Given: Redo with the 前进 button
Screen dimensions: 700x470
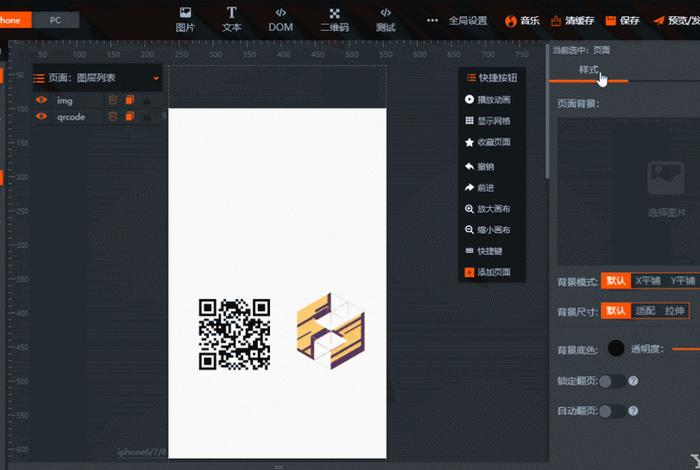Looking at the screenshot, I should 479,187.
